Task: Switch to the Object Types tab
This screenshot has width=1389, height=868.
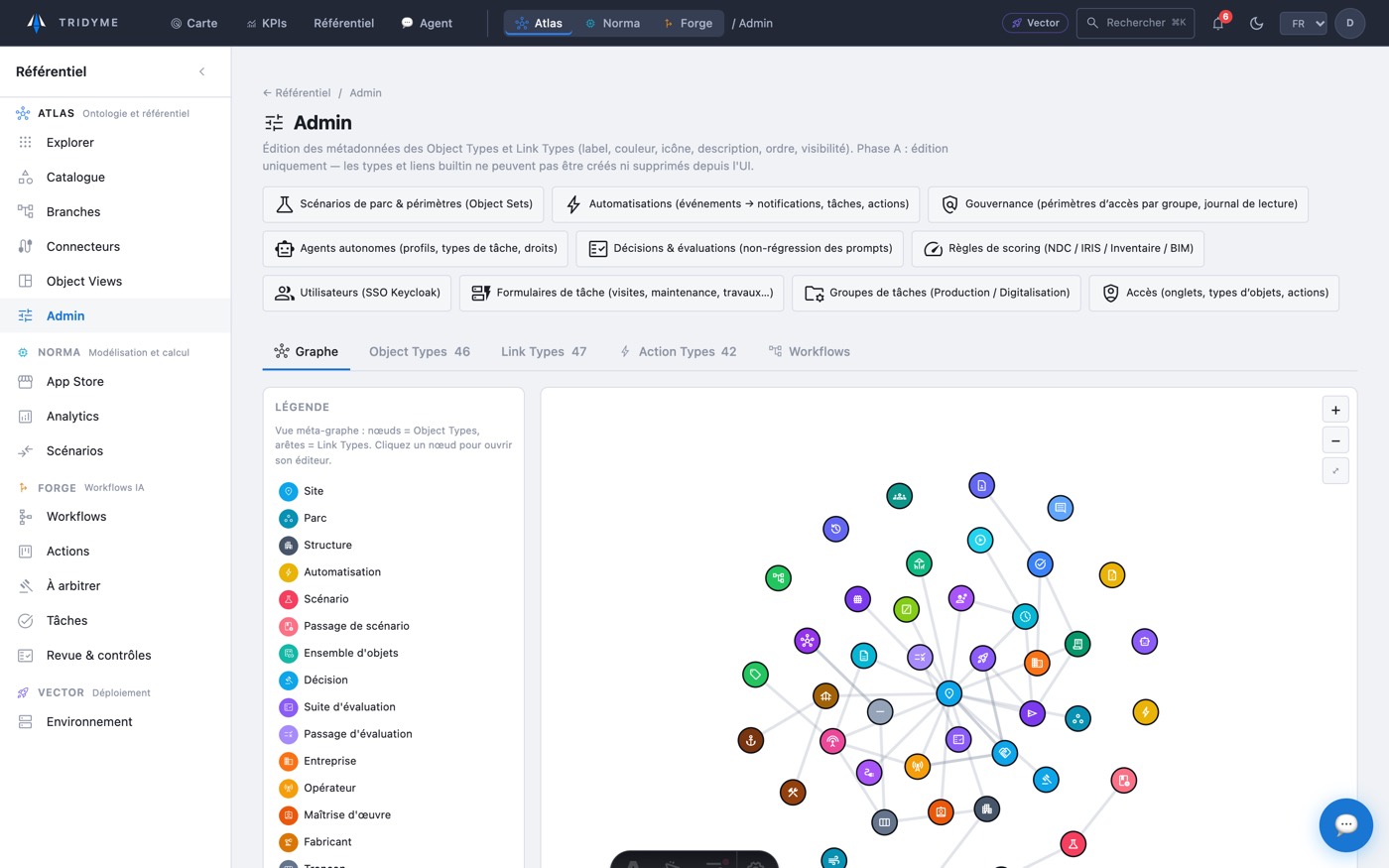Action: click(x=420, y=351)
